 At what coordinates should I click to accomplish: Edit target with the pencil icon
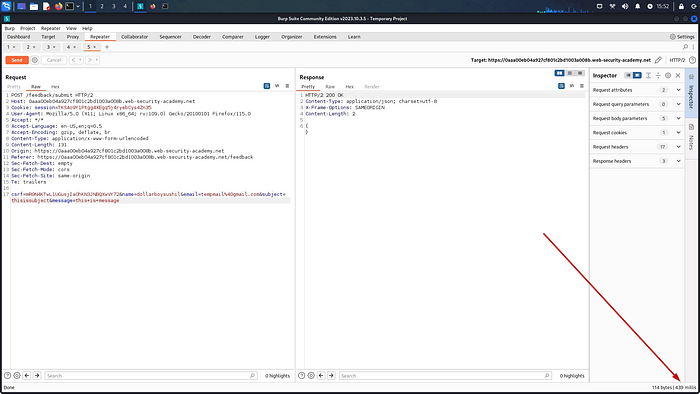(658, 60)
